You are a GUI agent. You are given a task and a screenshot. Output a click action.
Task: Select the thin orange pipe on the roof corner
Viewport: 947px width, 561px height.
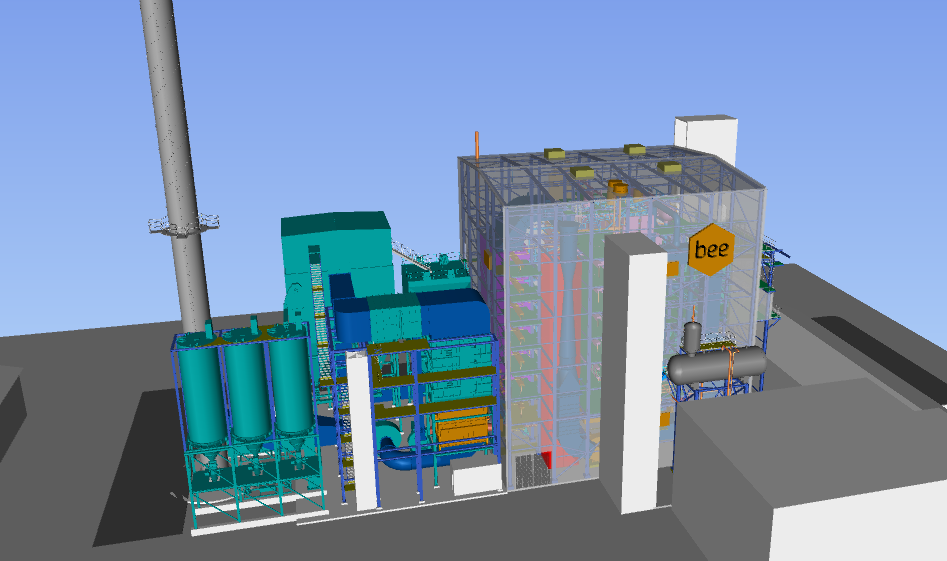pos(477,144)
